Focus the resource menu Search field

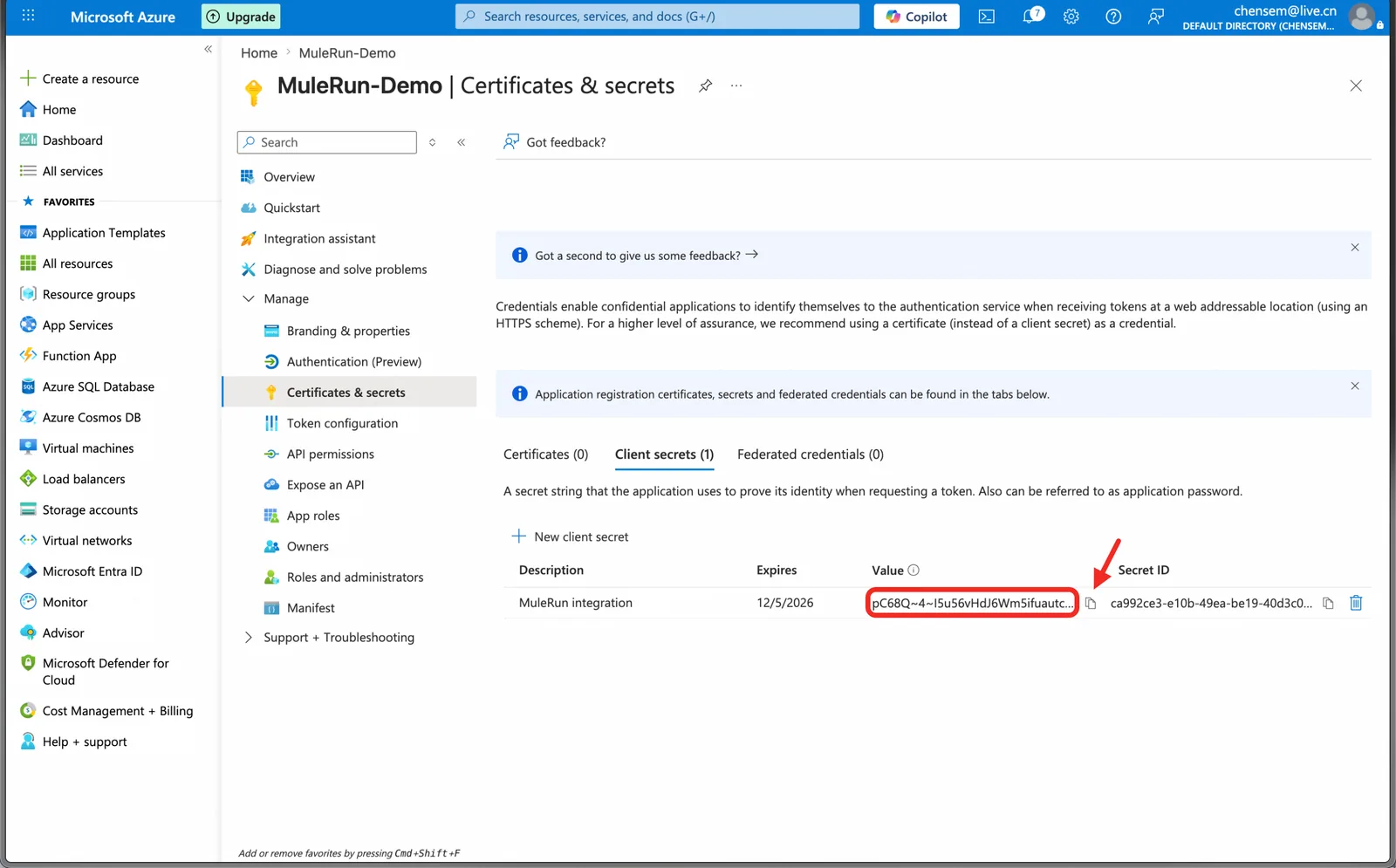327,142
